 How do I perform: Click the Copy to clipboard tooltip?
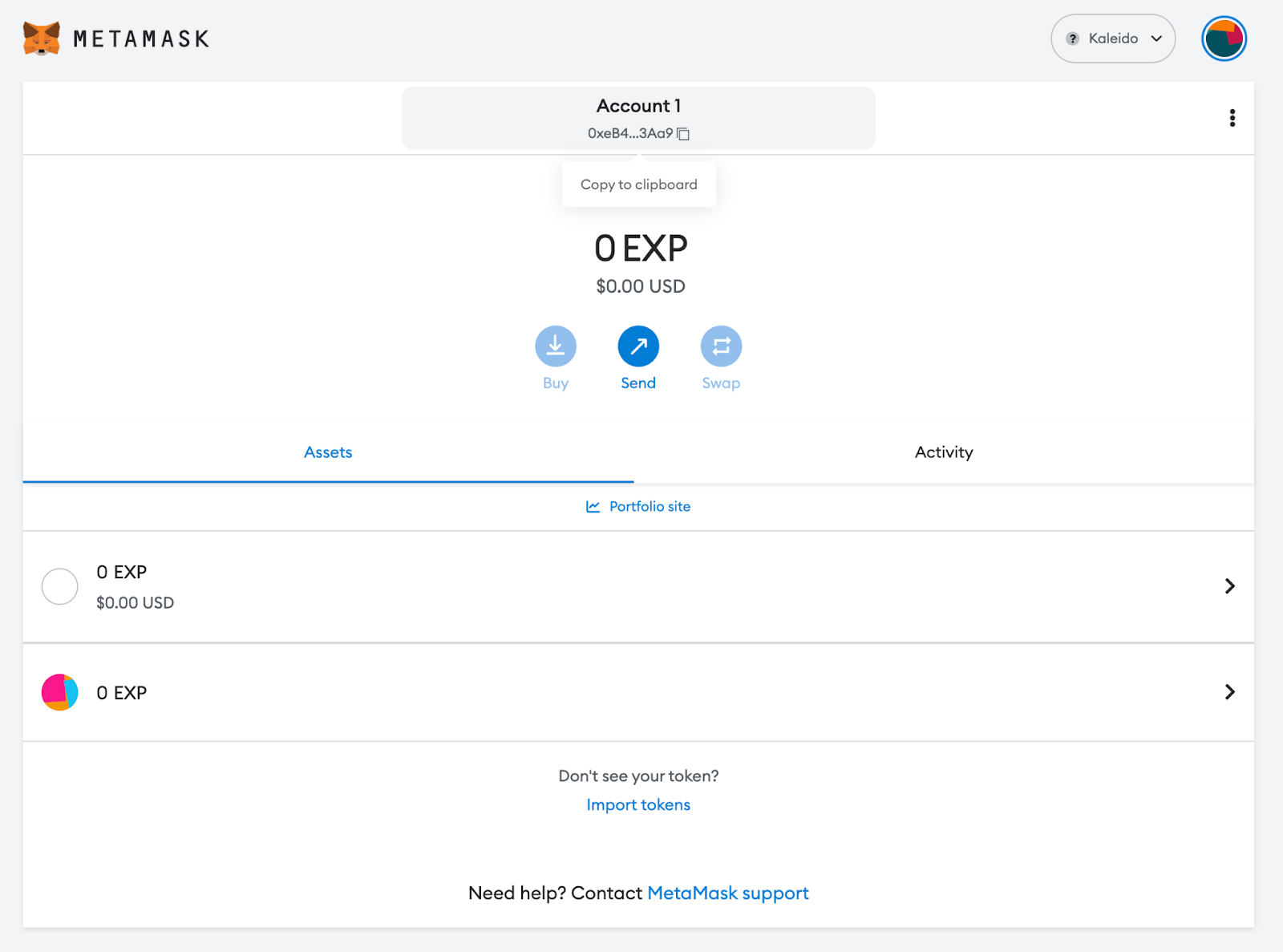pyautogui.click(x=638, y=184)
